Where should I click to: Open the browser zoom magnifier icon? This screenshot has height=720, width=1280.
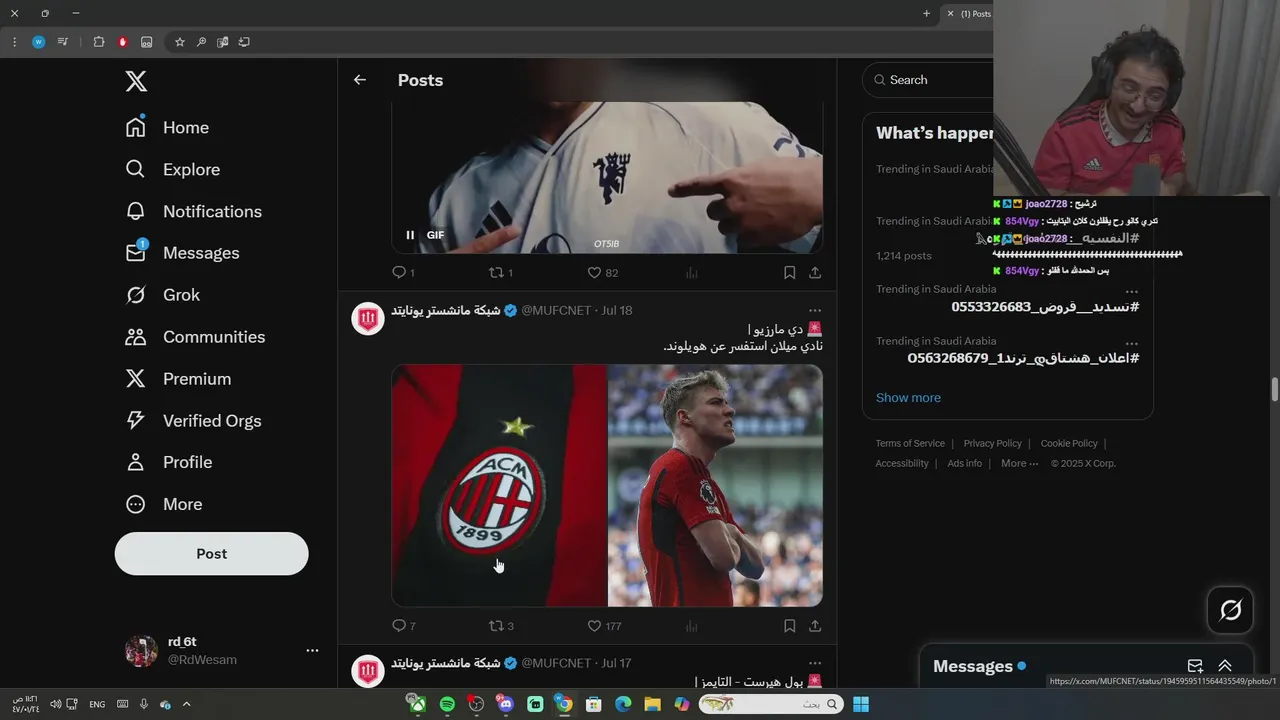201,42
